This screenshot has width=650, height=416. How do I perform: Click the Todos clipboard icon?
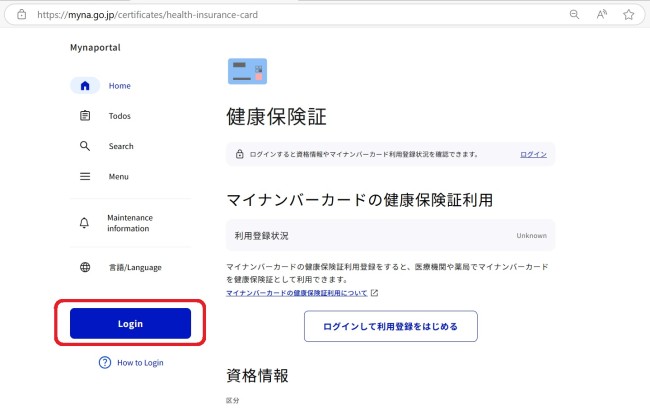pos(85,116)
